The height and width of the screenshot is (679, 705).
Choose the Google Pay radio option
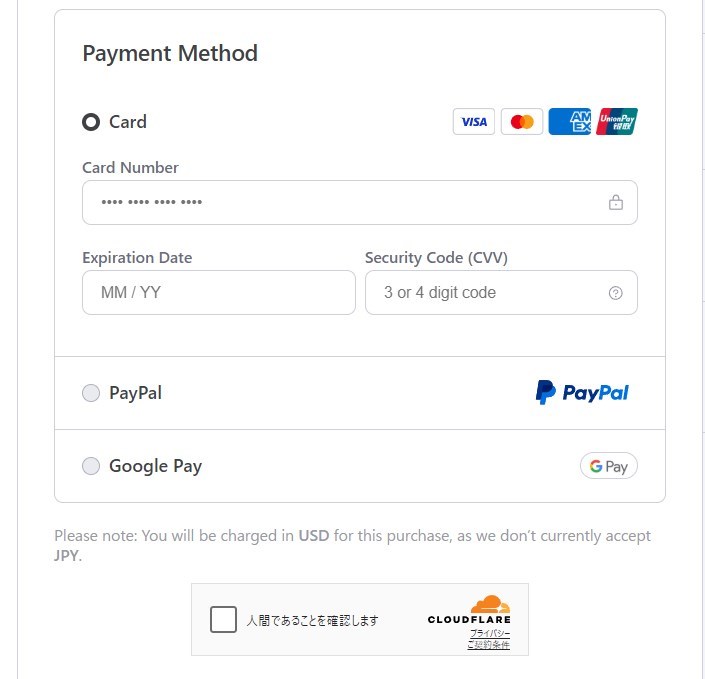point(91,466)
